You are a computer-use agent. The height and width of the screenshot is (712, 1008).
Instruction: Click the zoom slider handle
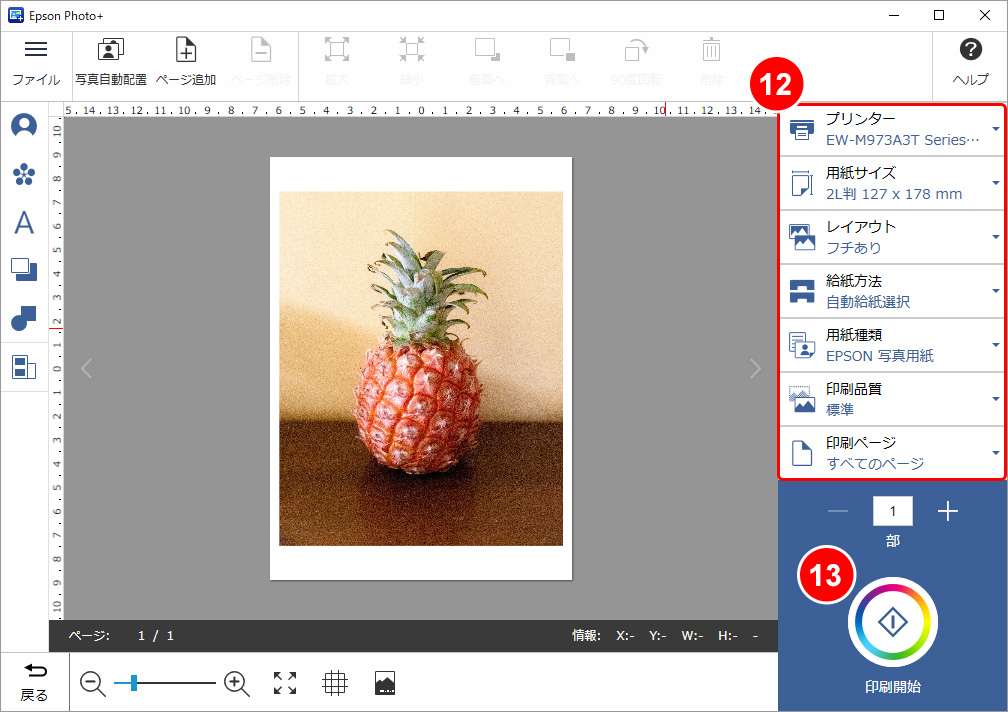(x=133, y=683)
